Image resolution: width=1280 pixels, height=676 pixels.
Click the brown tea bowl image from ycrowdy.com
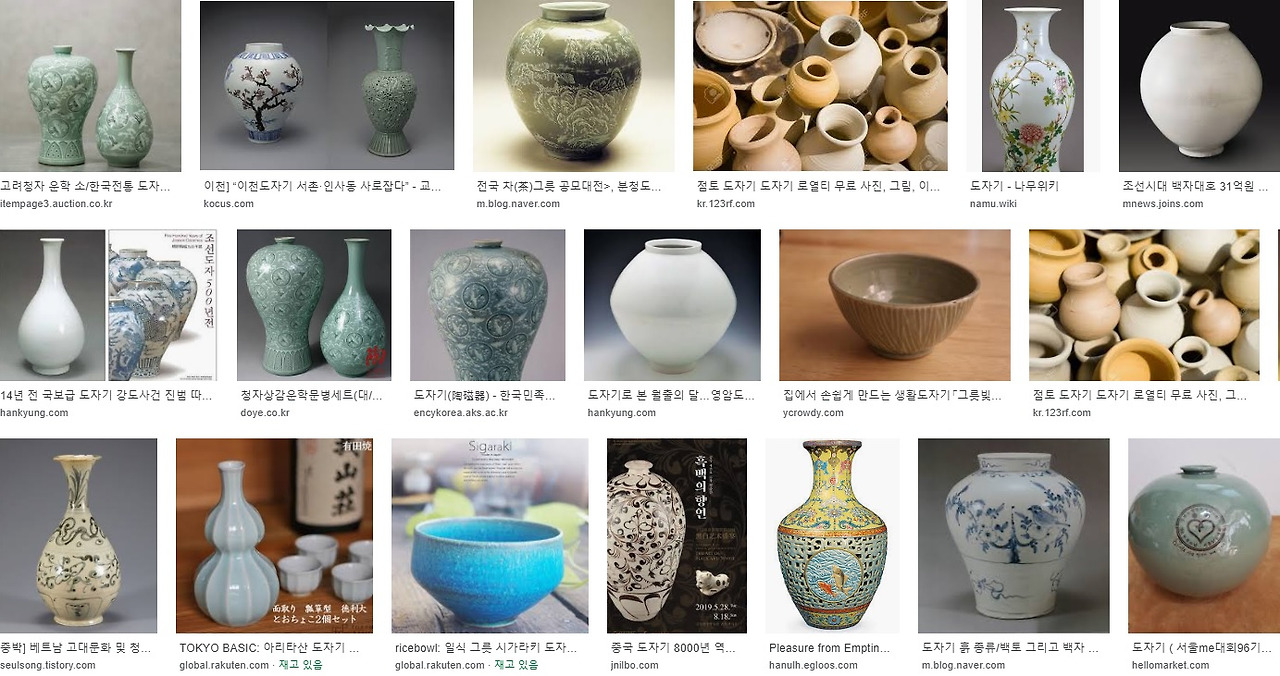895,305
